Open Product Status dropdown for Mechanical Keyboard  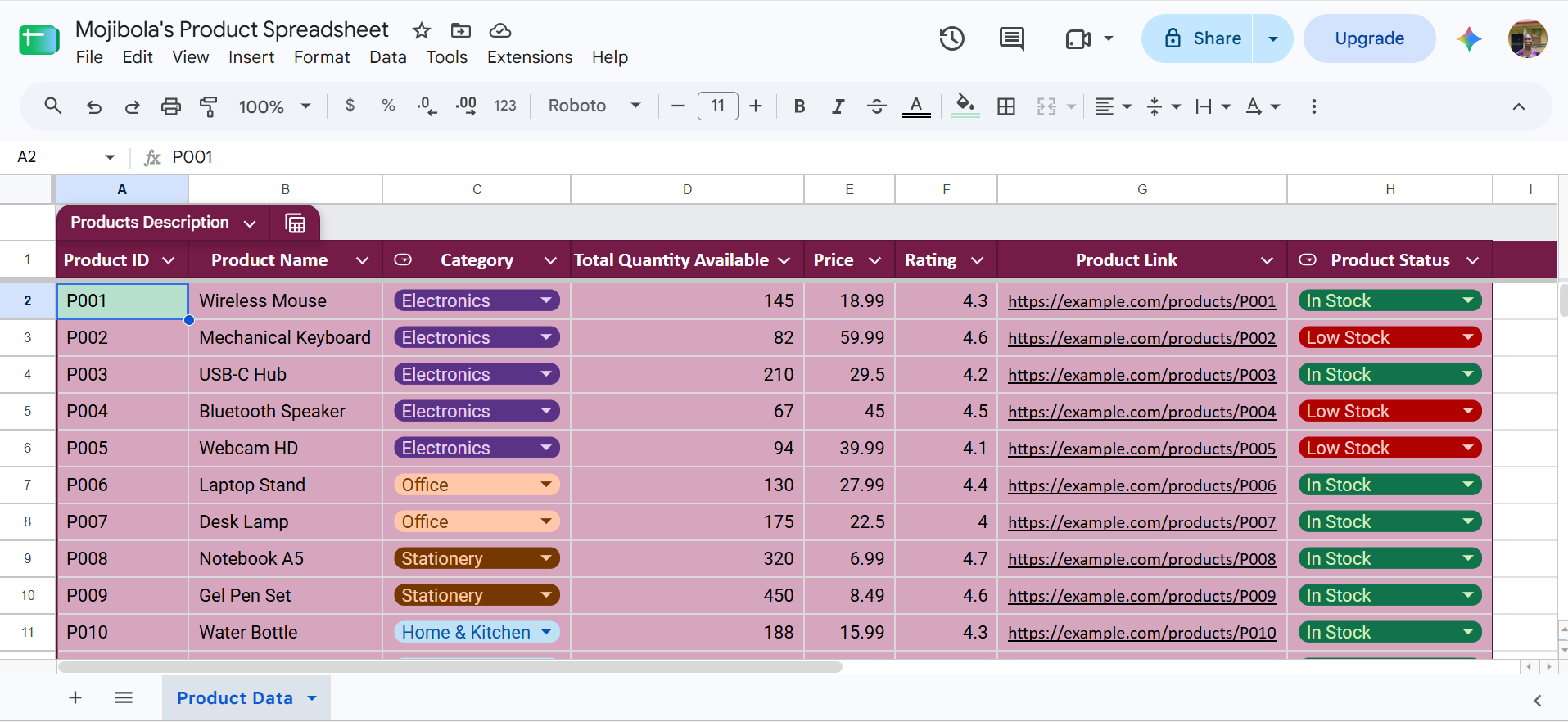[x=1468, y=337]
